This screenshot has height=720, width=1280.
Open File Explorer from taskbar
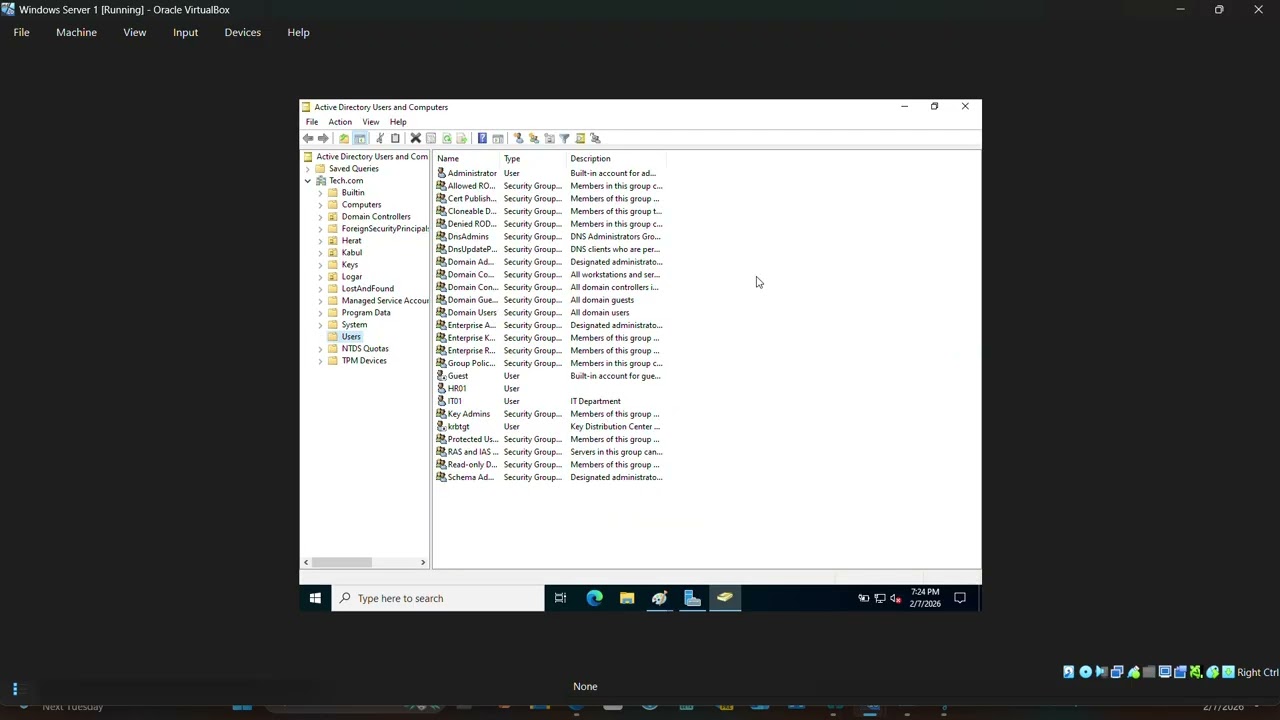pos(627,598)
